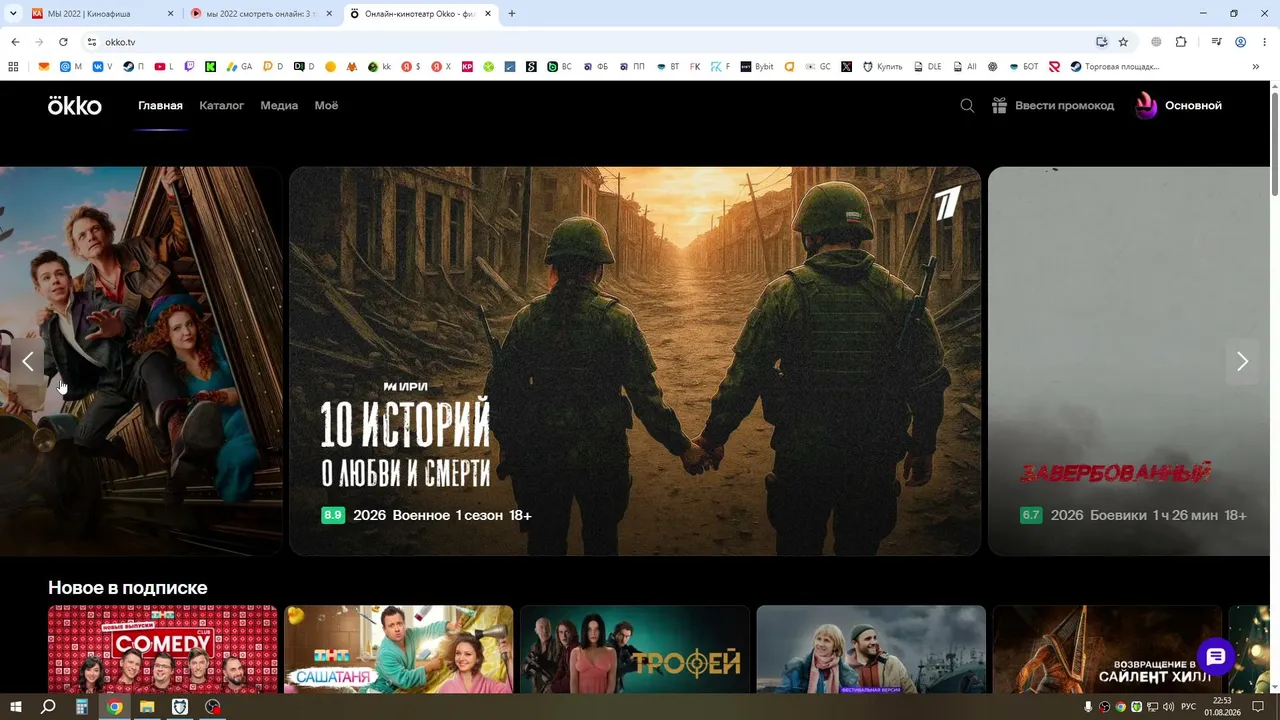
Task: Click the okko.tv address bar
Action: (590, 42)
